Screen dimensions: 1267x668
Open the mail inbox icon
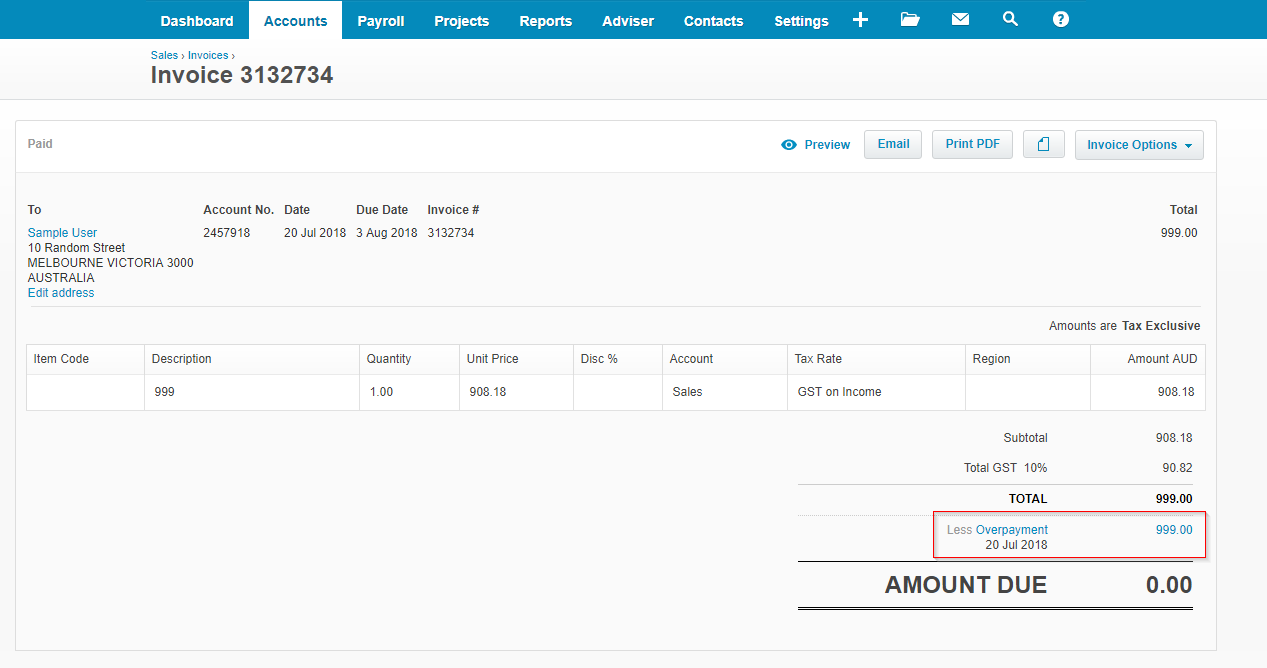[960, 20]
